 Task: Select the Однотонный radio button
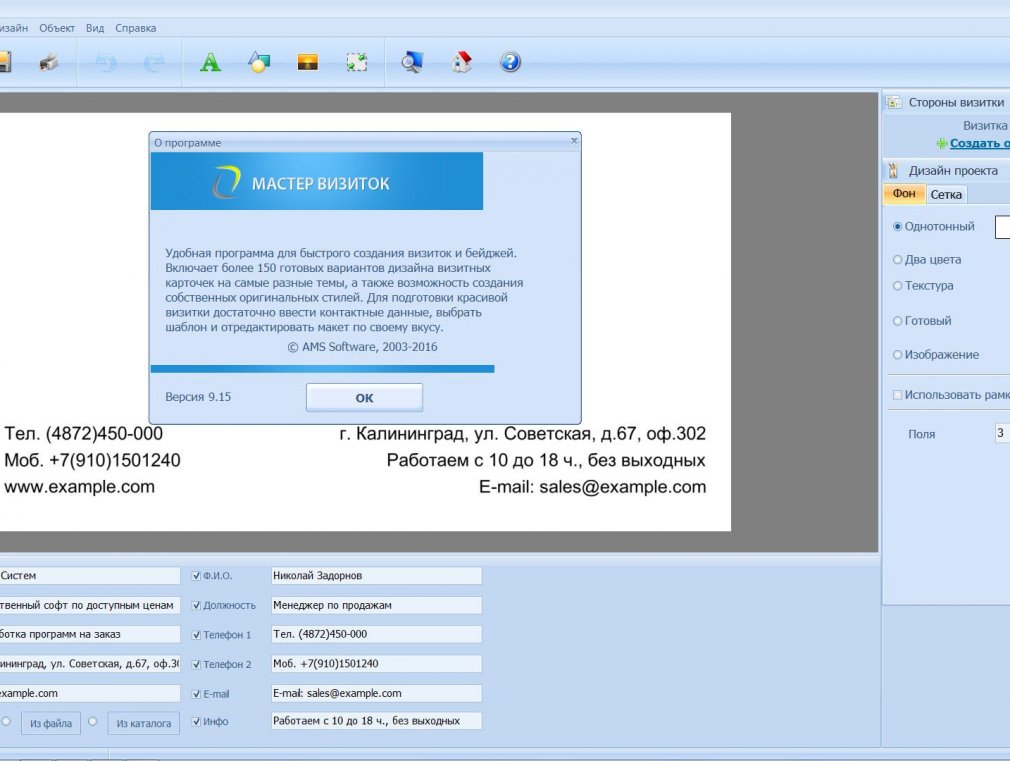pos(897,226)
